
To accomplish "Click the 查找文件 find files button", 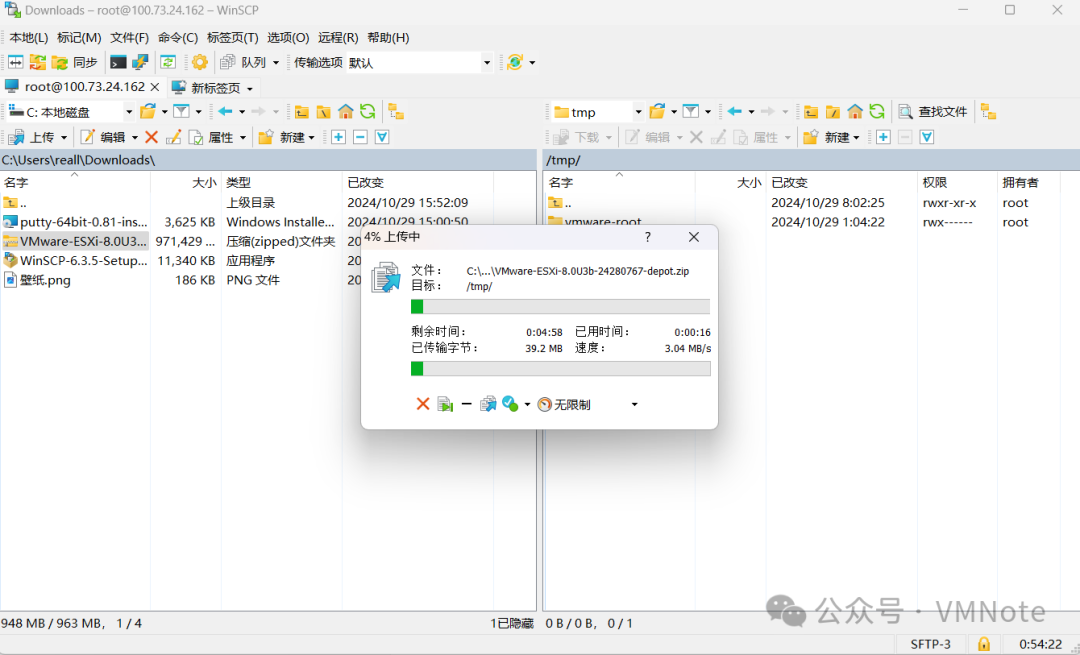I will (x=933, y=112).
